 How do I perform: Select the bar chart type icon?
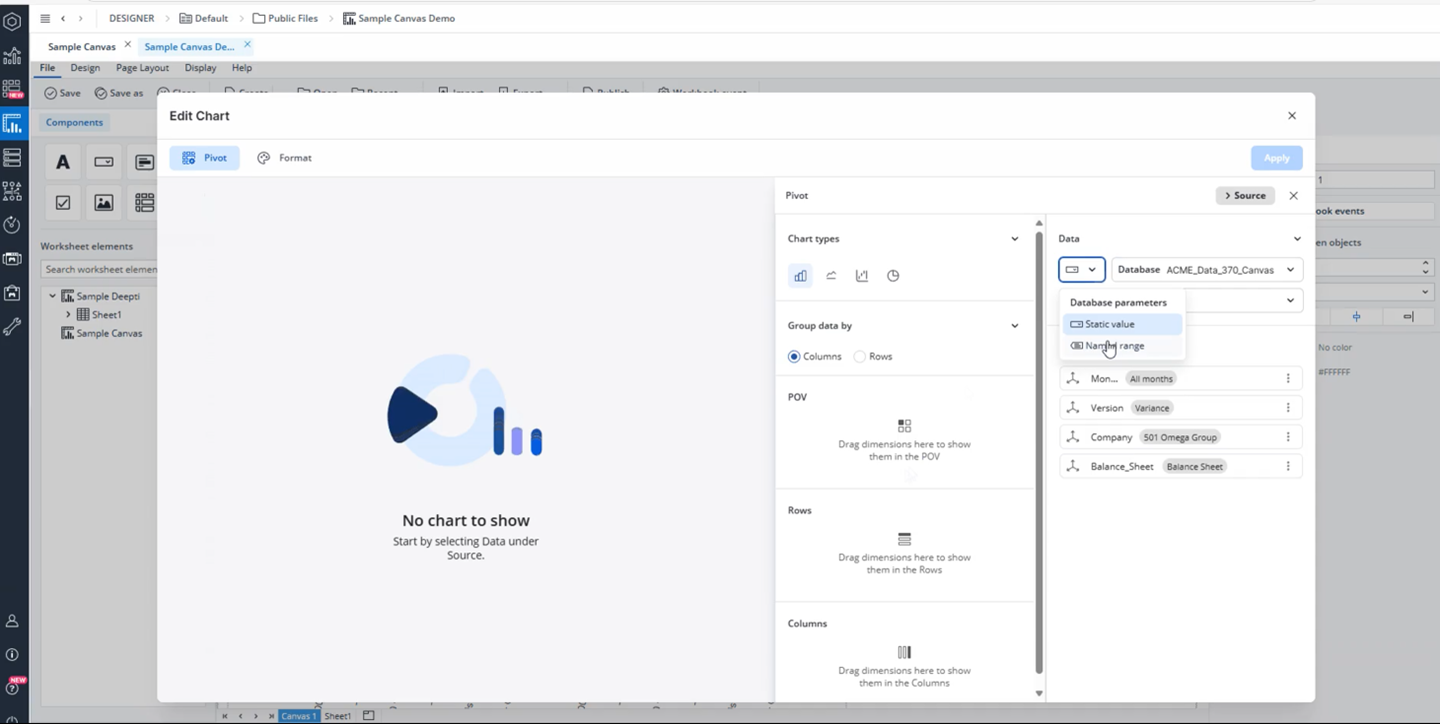pyautogui.click(x=800, y=276)
